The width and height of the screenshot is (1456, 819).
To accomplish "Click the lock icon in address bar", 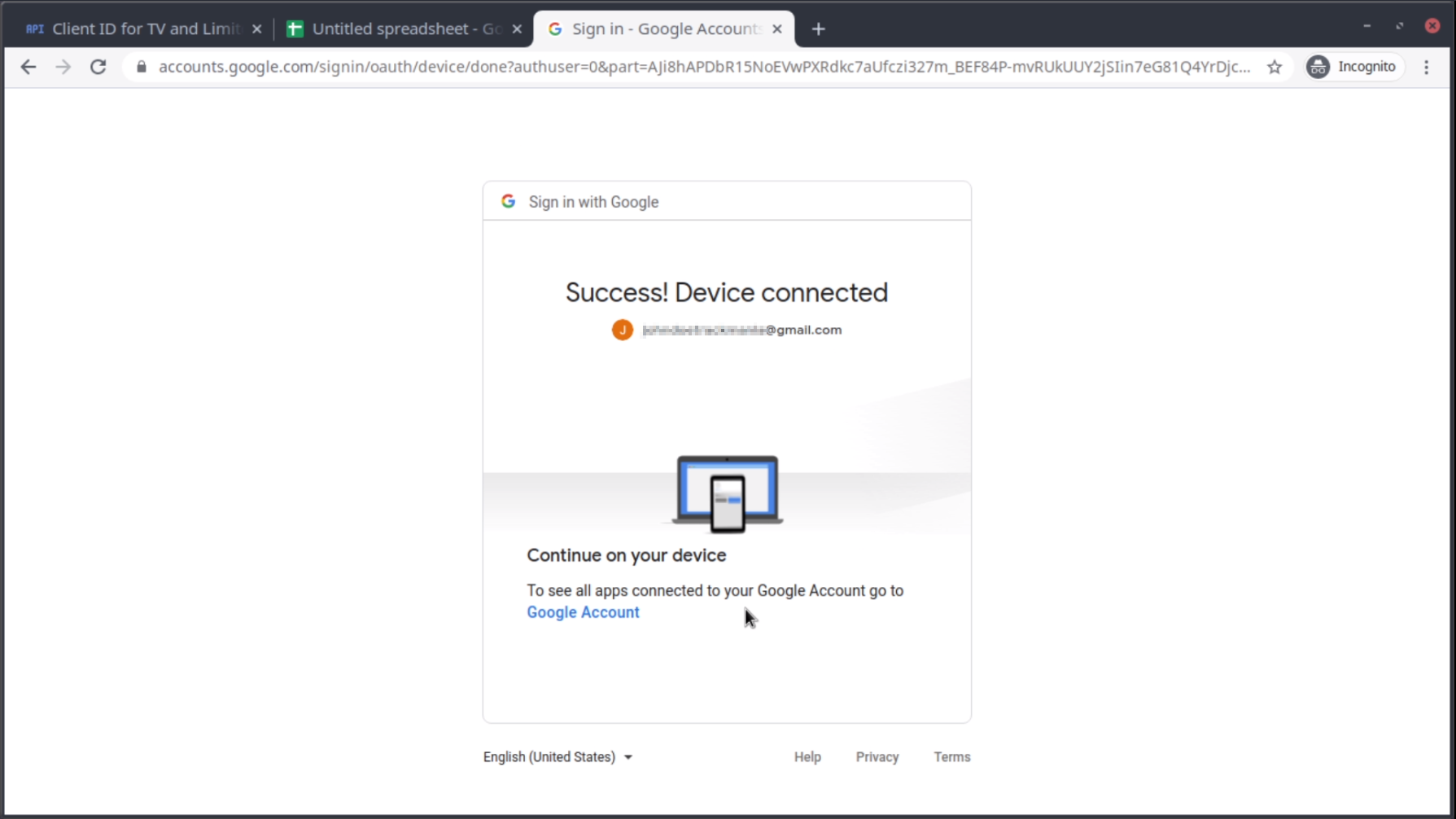I will tap(142, 67).
